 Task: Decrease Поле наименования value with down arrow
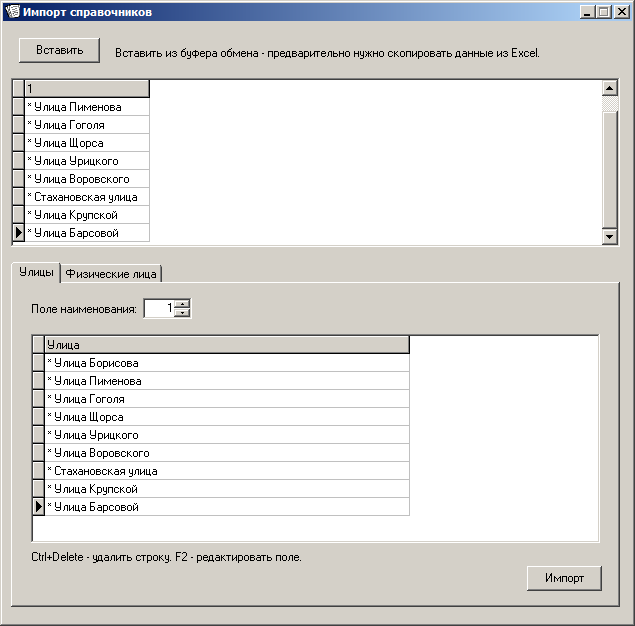point(182,313)
